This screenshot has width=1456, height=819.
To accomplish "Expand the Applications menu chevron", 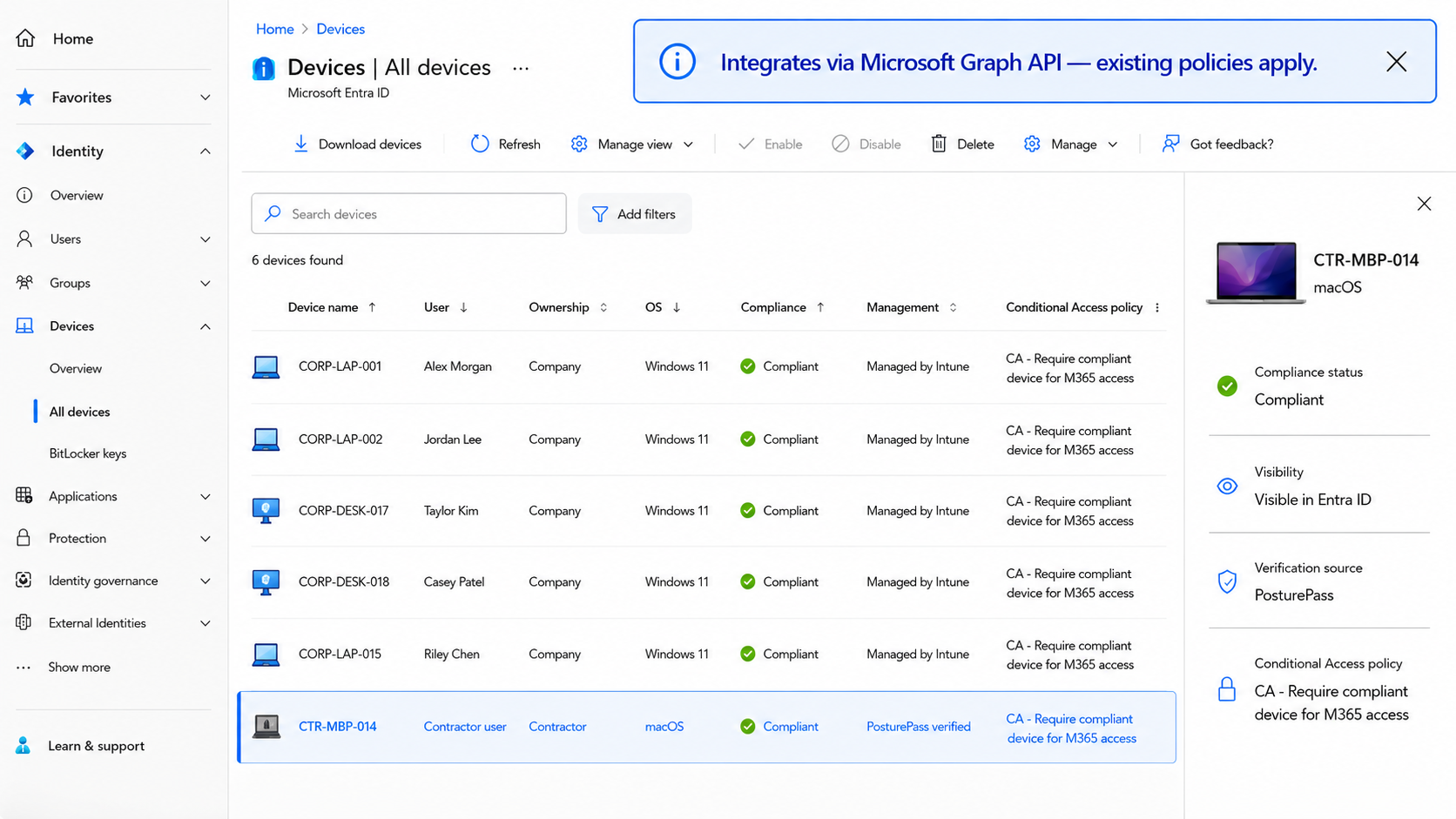I will 206,496.
